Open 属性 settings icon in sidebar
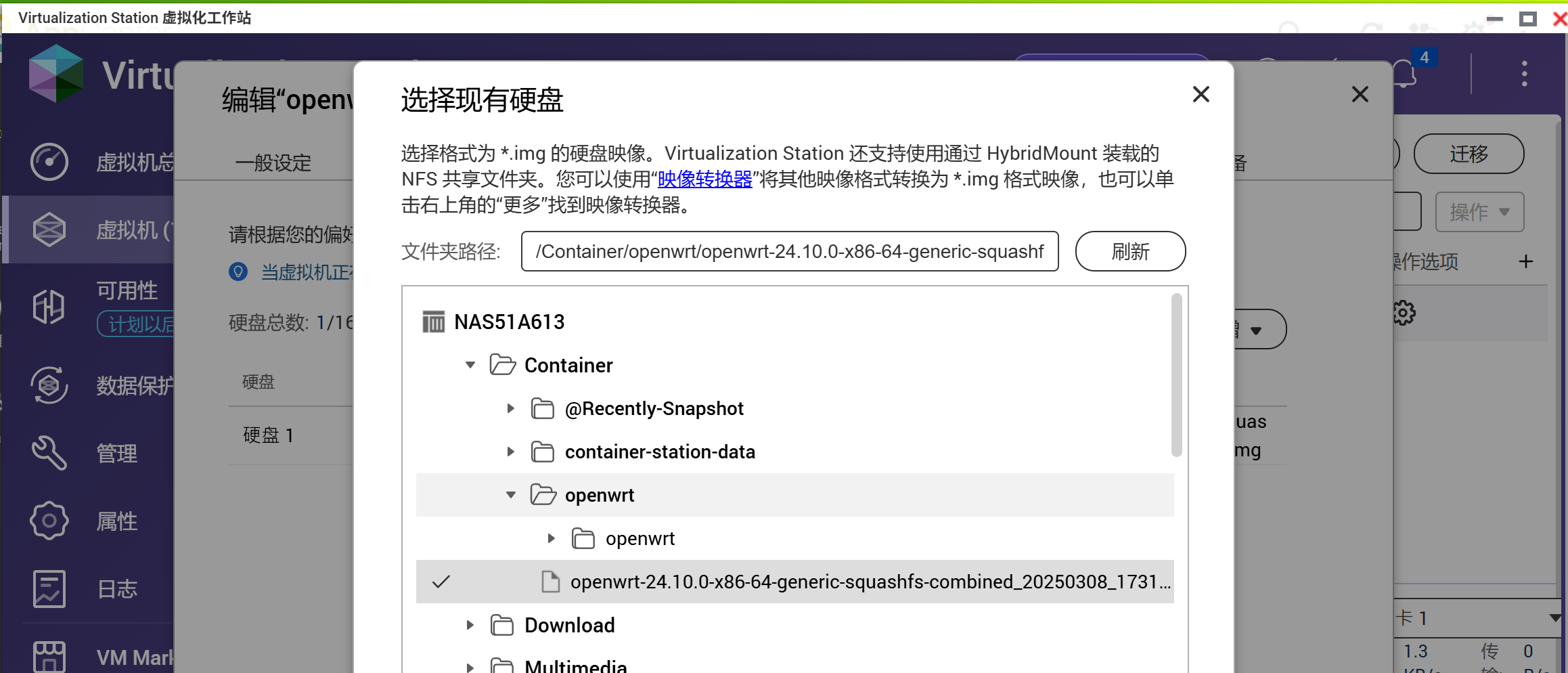This screenshot has width=1568, height=673. coord(48,520)
